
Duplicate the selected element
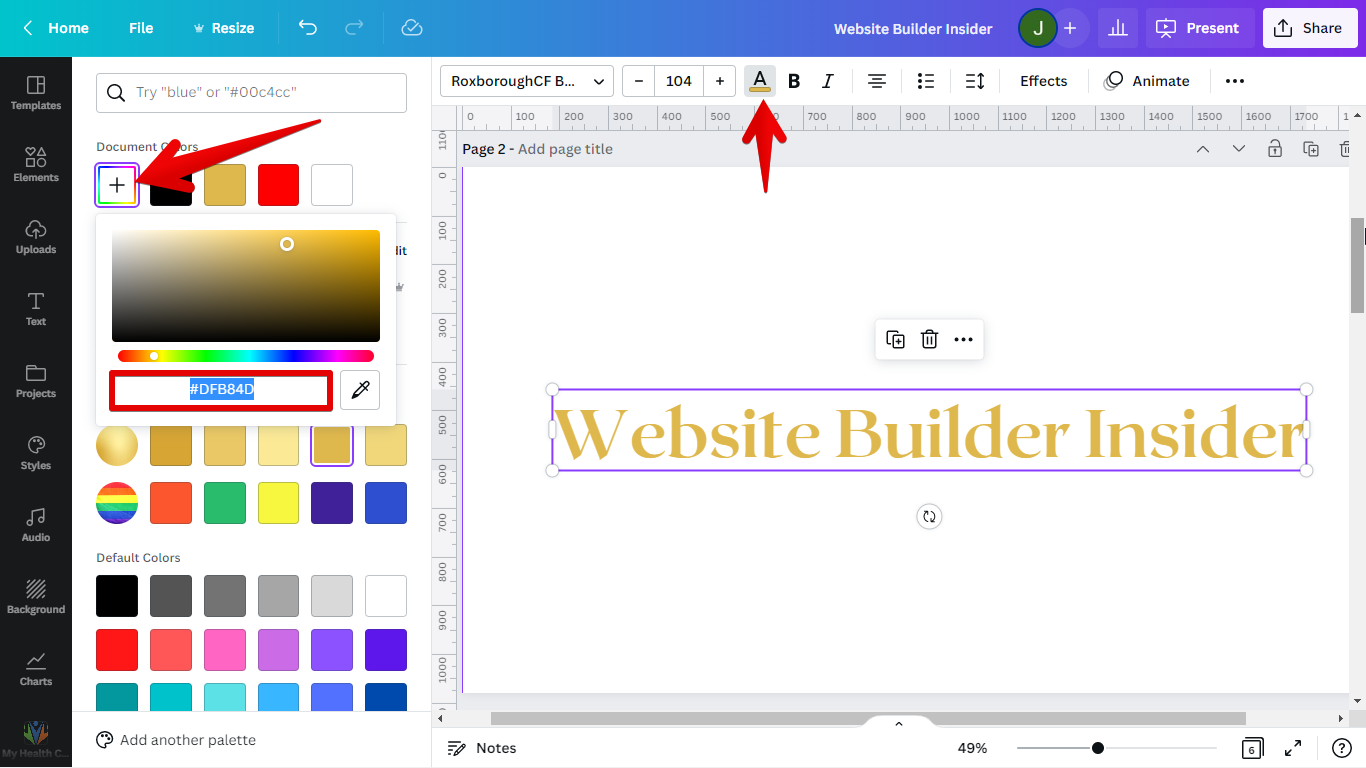click(896, 340)
